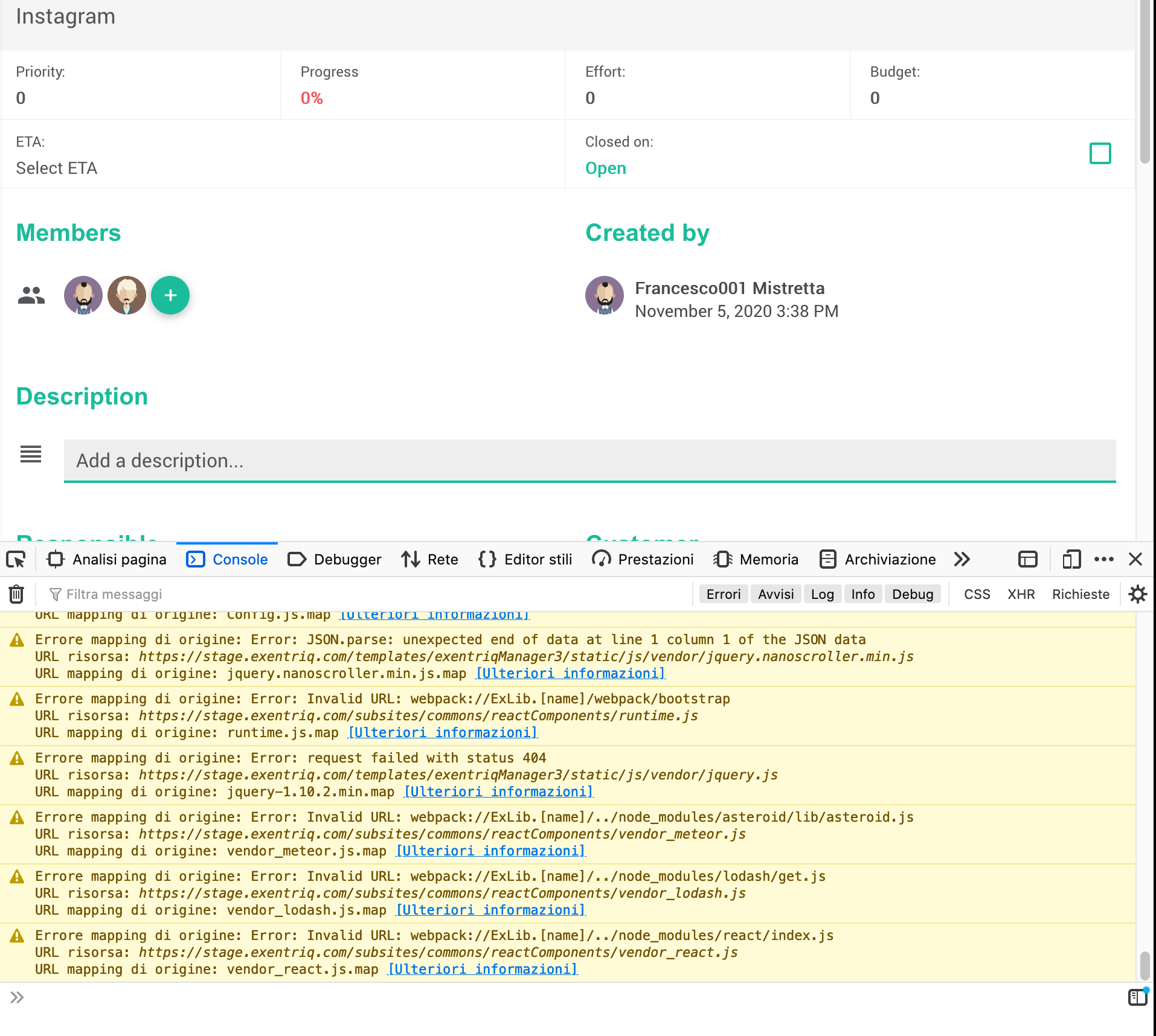Open Ulteriori informazioni link for runtime.js.map
Viewport: 1156px width, 1036px height.
(x=443, y=733)
